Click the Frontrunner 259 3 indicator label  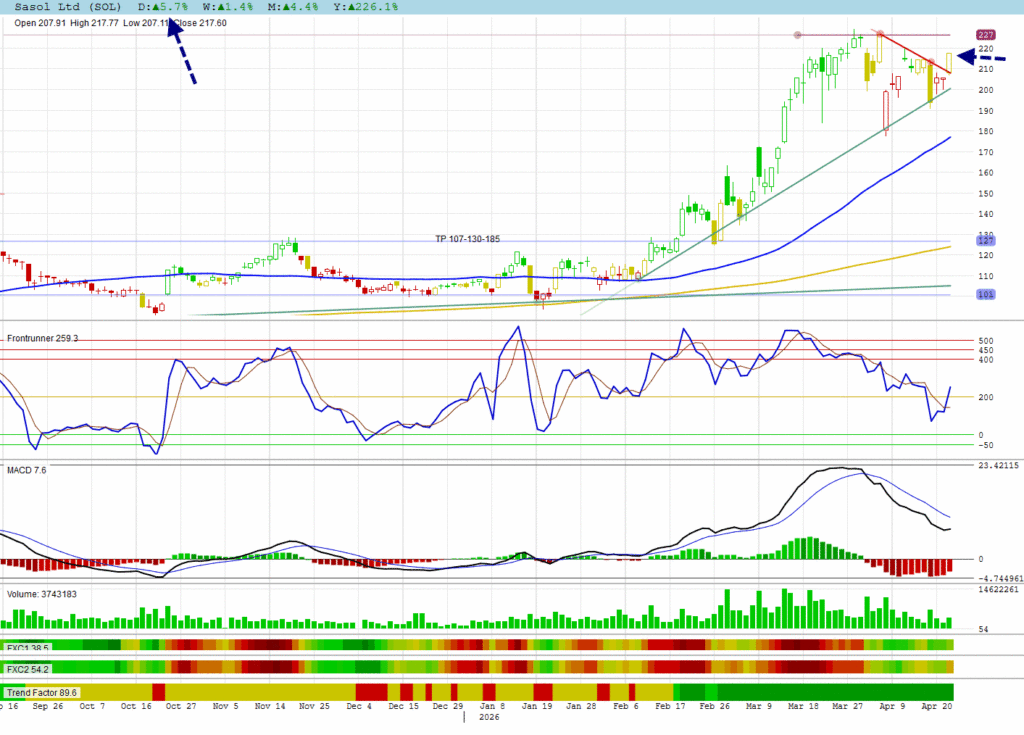click(42, 339)
